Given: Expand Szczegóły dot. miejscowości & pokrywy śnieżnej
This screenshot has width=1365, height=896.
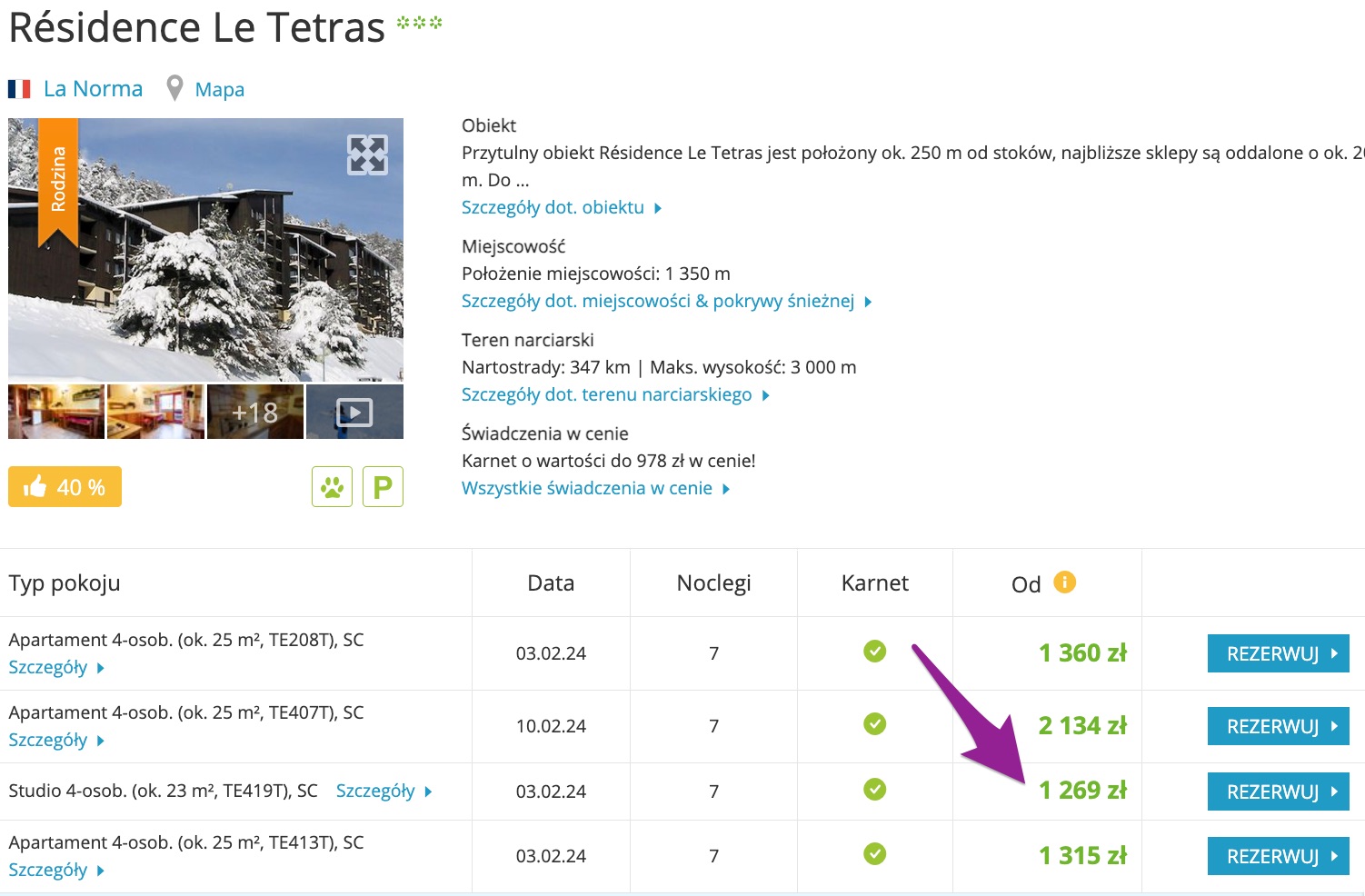Looking at the screenshot, I should (x=666, y=301).
